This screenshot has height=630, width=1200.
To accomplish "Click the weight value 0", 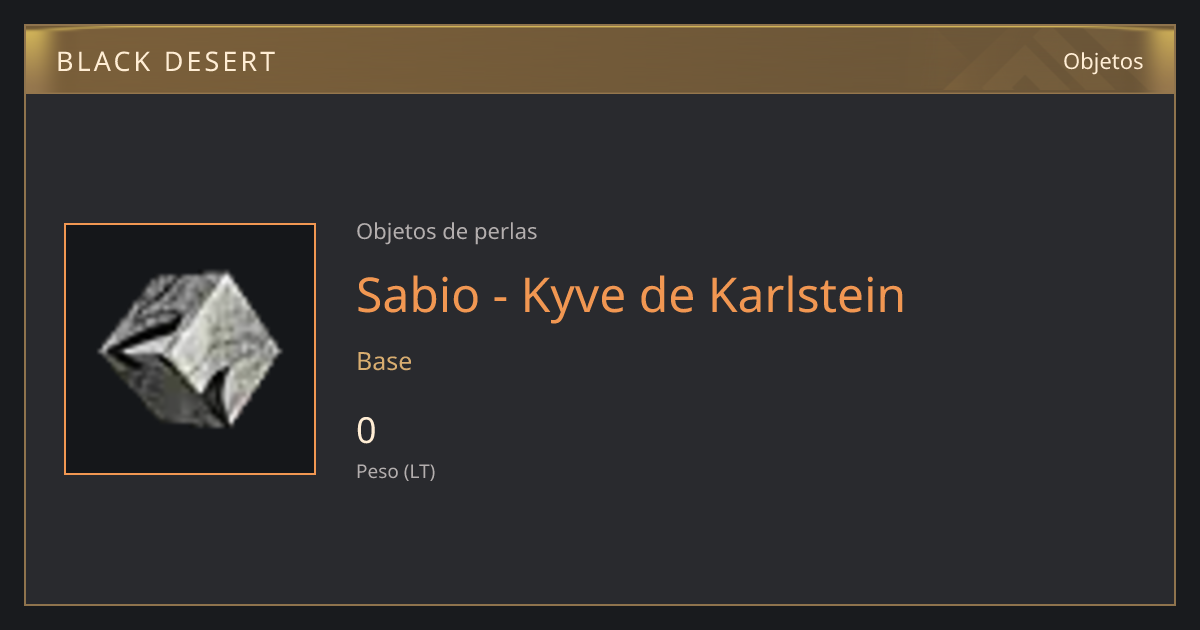I will click(x=367, y=431).
